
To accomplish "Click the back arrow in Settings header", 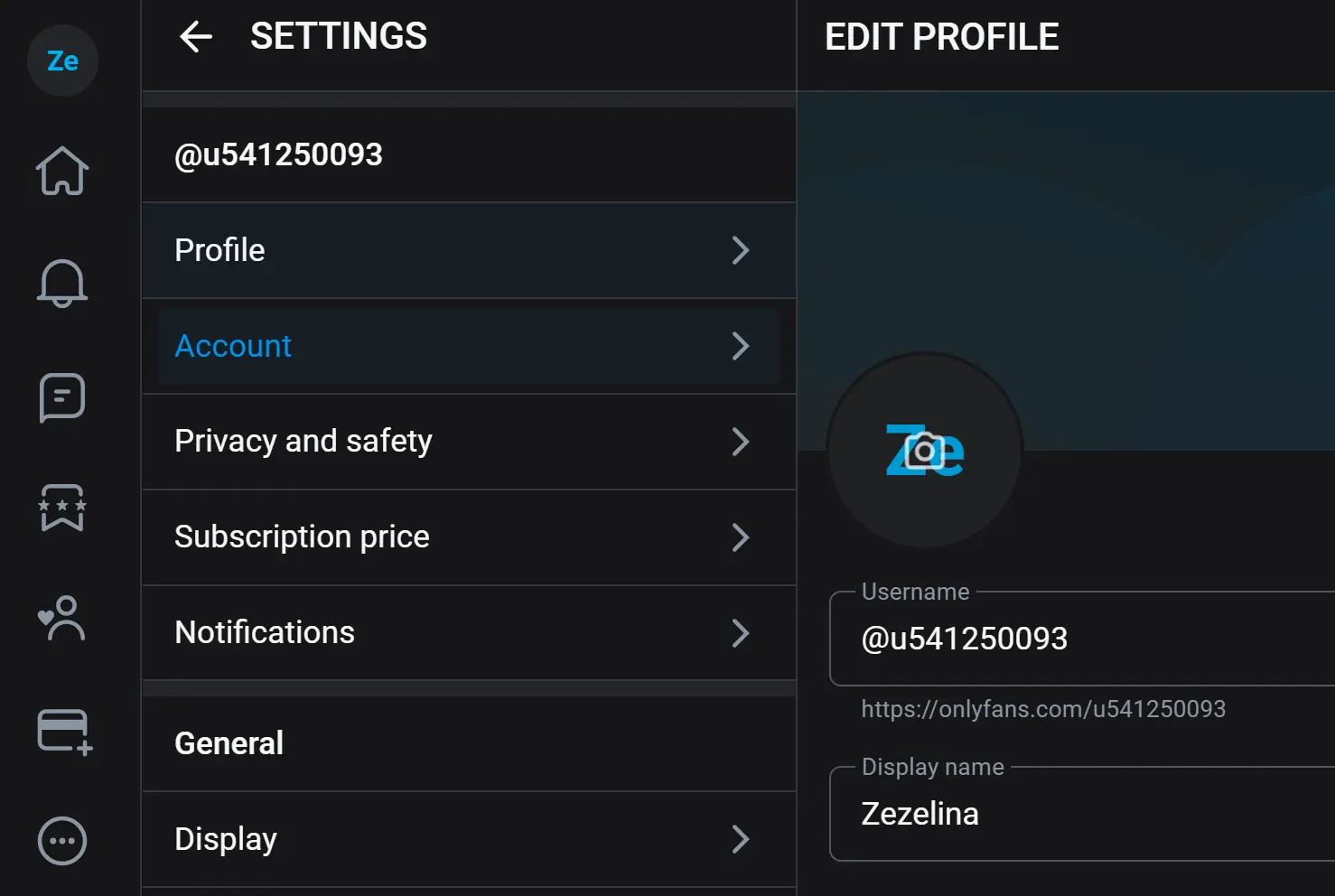I will click(195, 36).
